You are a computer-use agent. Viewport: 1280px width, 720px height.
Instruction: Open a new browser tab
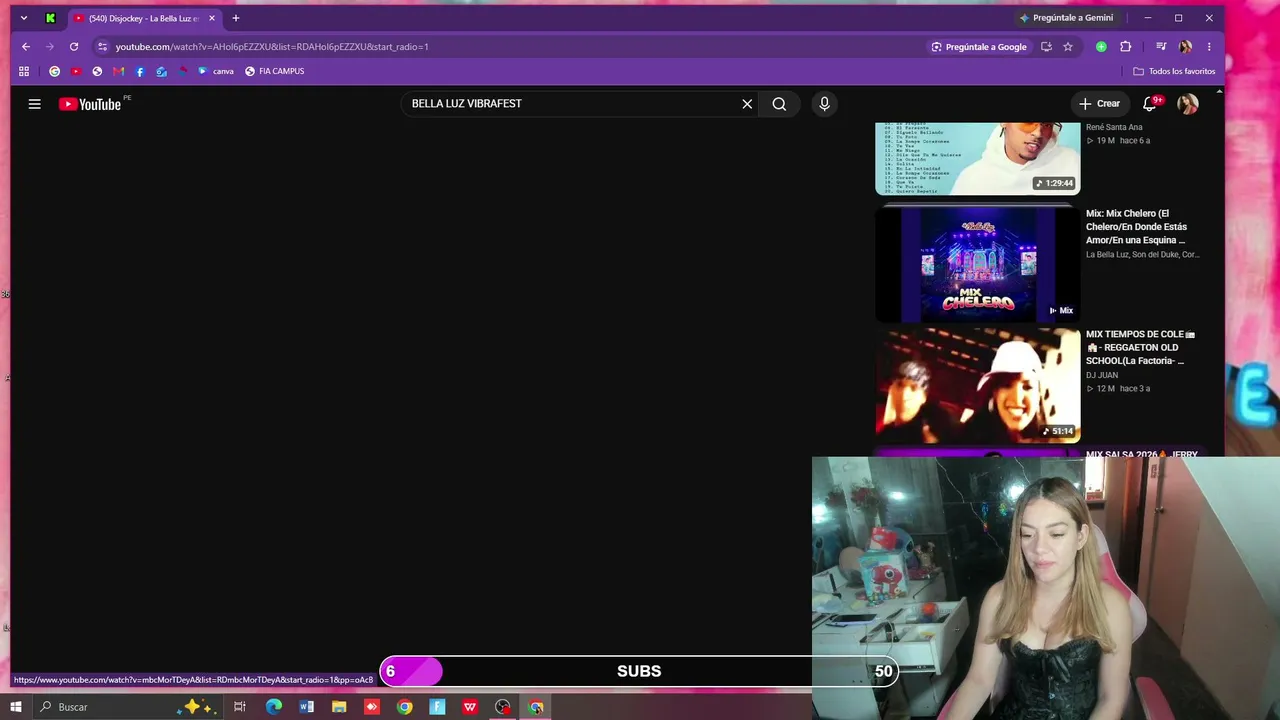click(x=236, y=18)
